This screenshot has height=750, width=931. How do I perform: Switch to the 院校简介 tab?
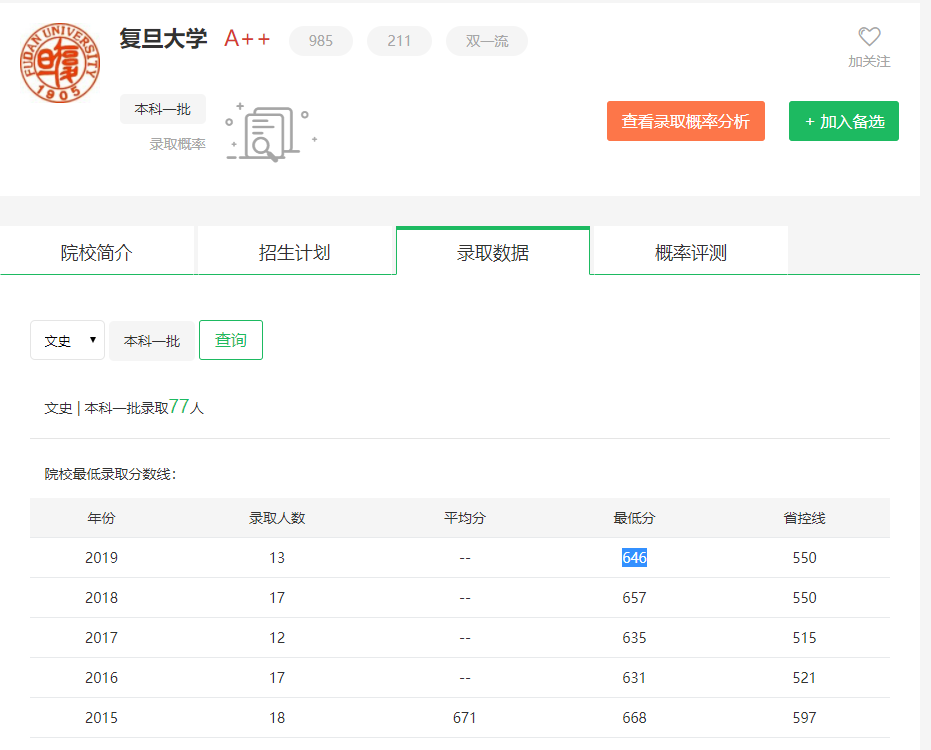pos(97,252)
